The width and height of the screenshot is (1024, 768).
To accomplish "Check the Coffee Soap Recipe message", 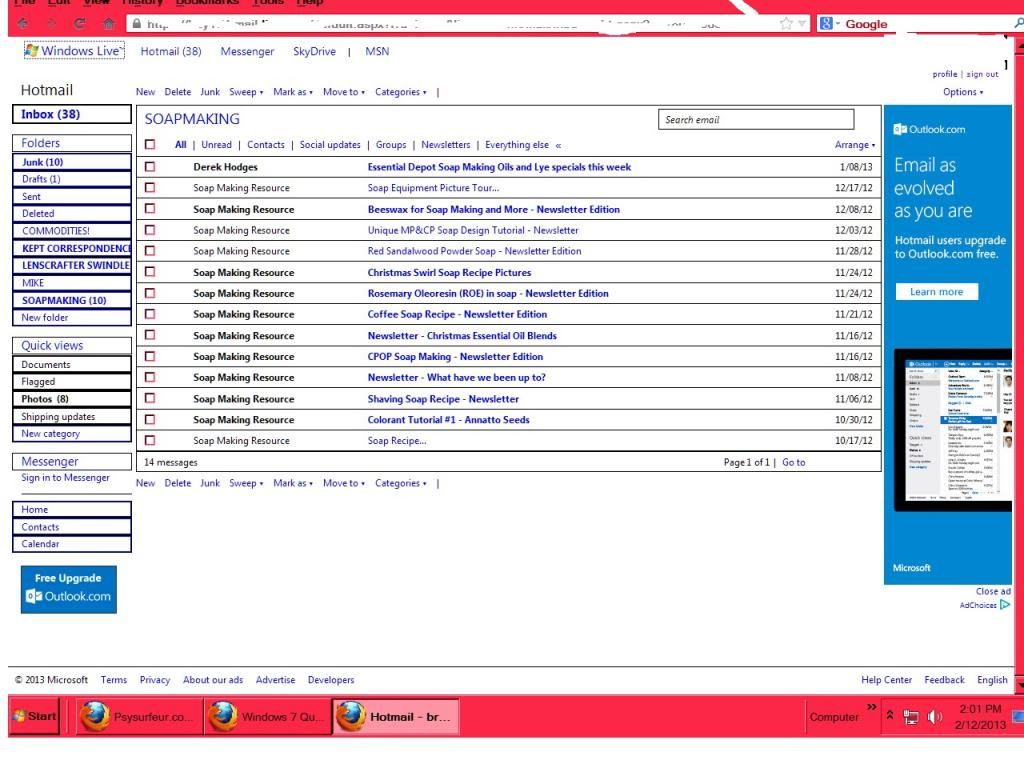I will click(150, 314).
